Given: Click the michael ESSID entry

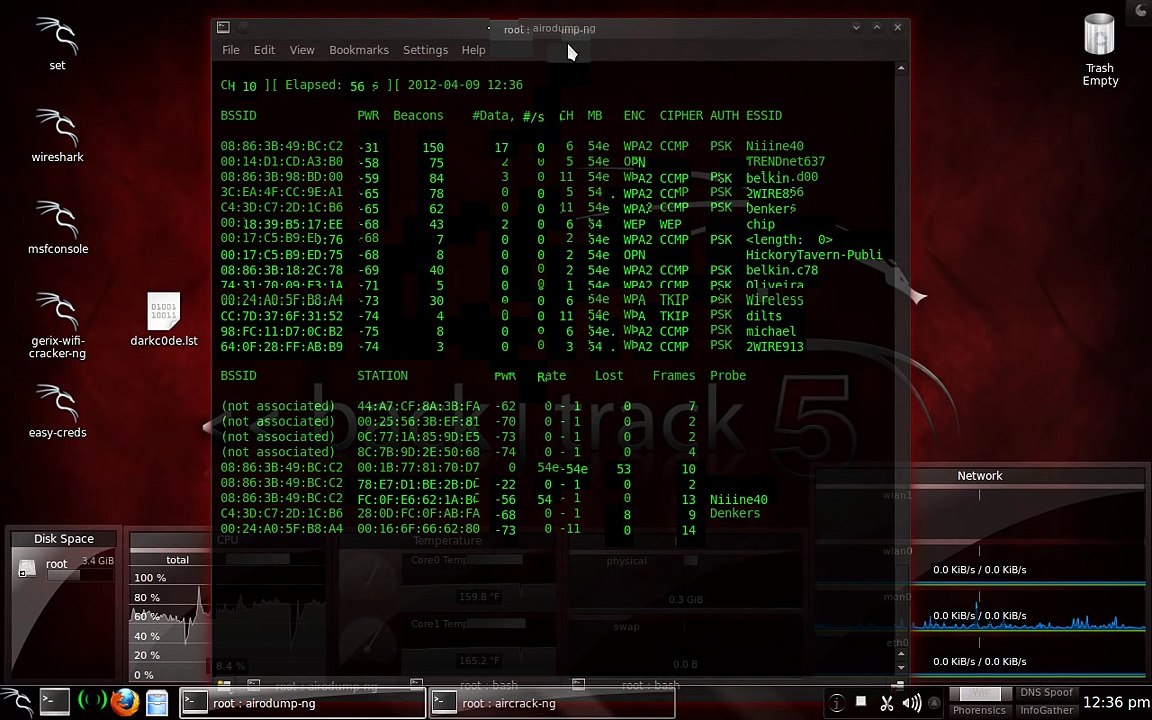Looking at the screenshot, I should click(771, 331).
